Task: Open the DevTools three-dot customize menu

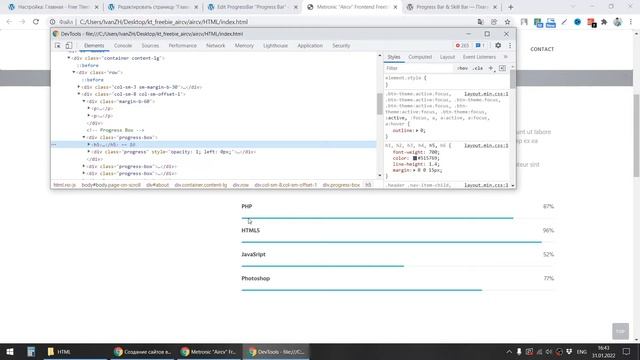Action: coord(510,45)
